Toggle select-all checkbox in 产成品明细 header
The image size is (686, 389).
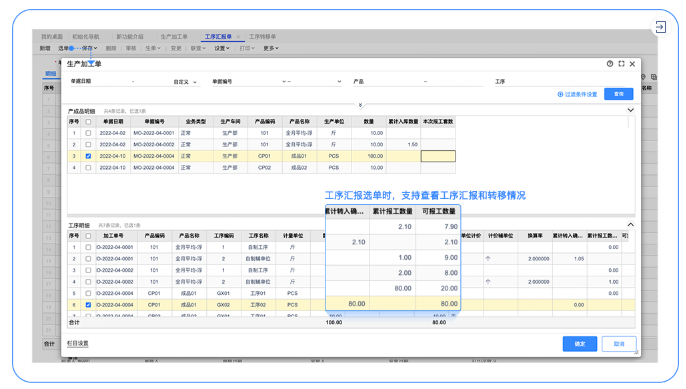88,122
